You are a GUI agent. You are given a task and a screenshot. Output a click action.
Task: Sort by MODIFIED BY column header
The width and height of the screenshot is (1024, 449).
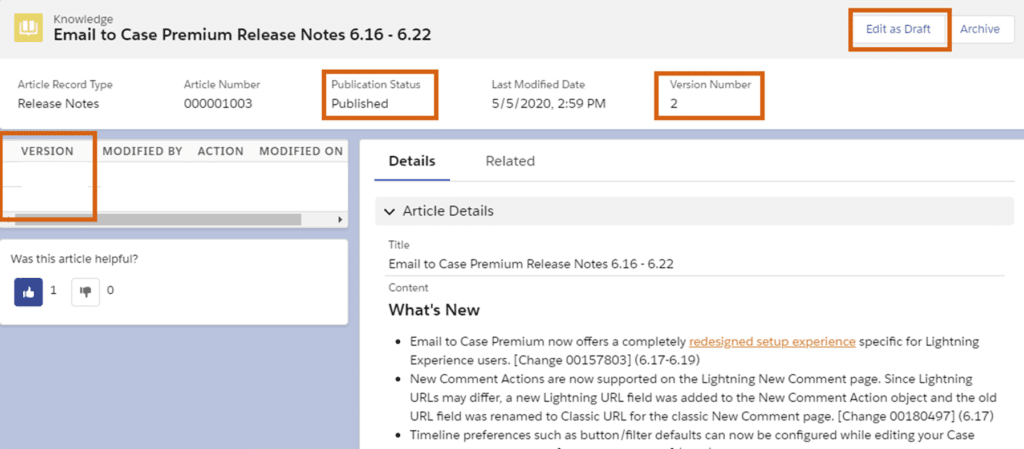tap(142, 151)
